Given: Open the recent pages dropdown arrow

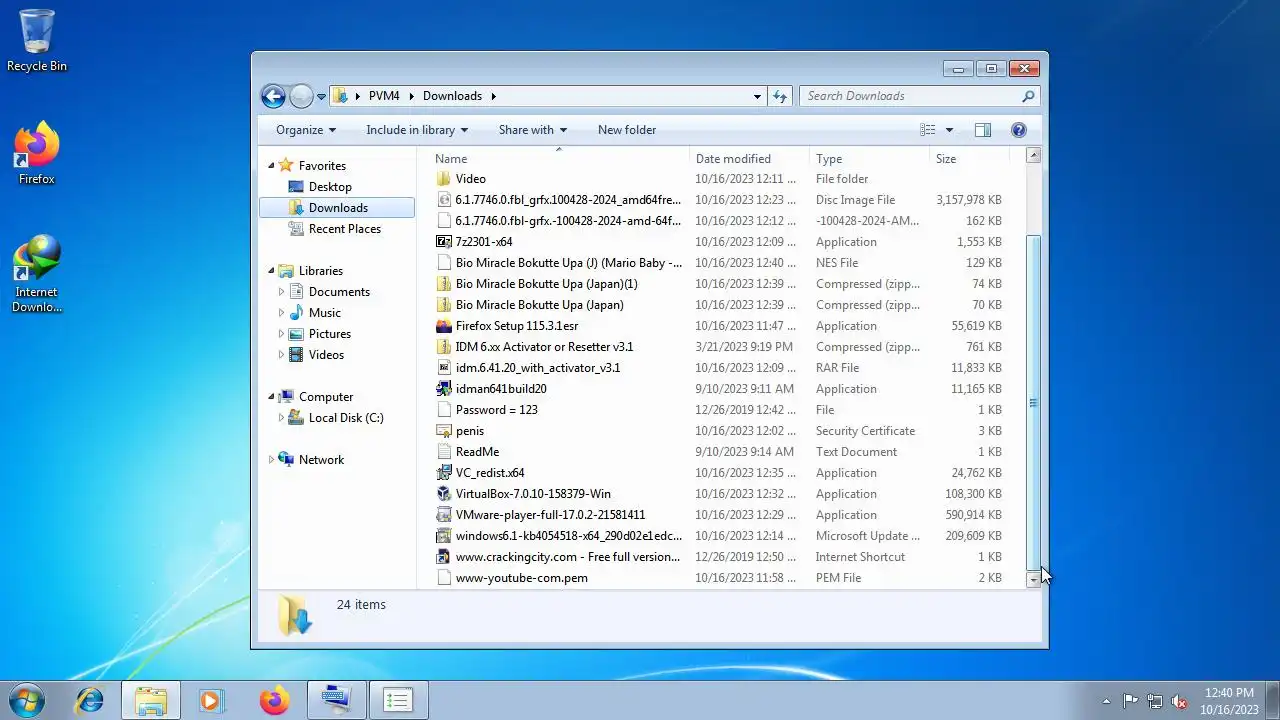Looking at the screenshot, I should [321, 97].
